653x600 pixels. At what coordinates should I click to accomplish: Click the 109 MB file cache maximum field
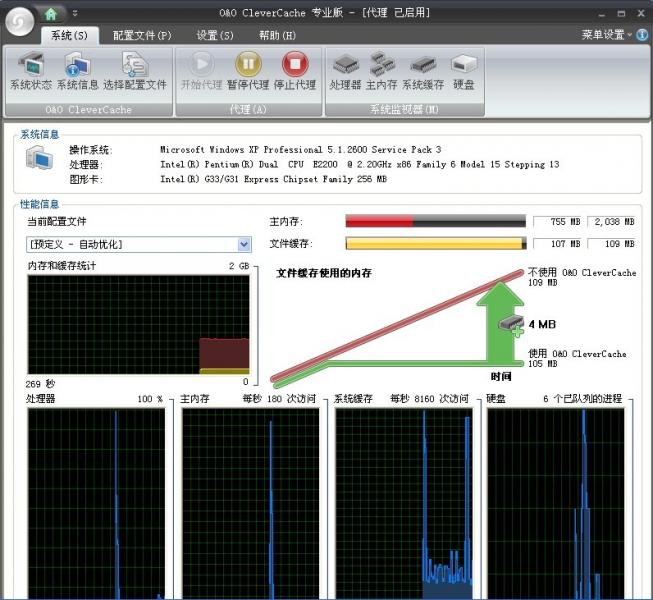tap(611, 244)
